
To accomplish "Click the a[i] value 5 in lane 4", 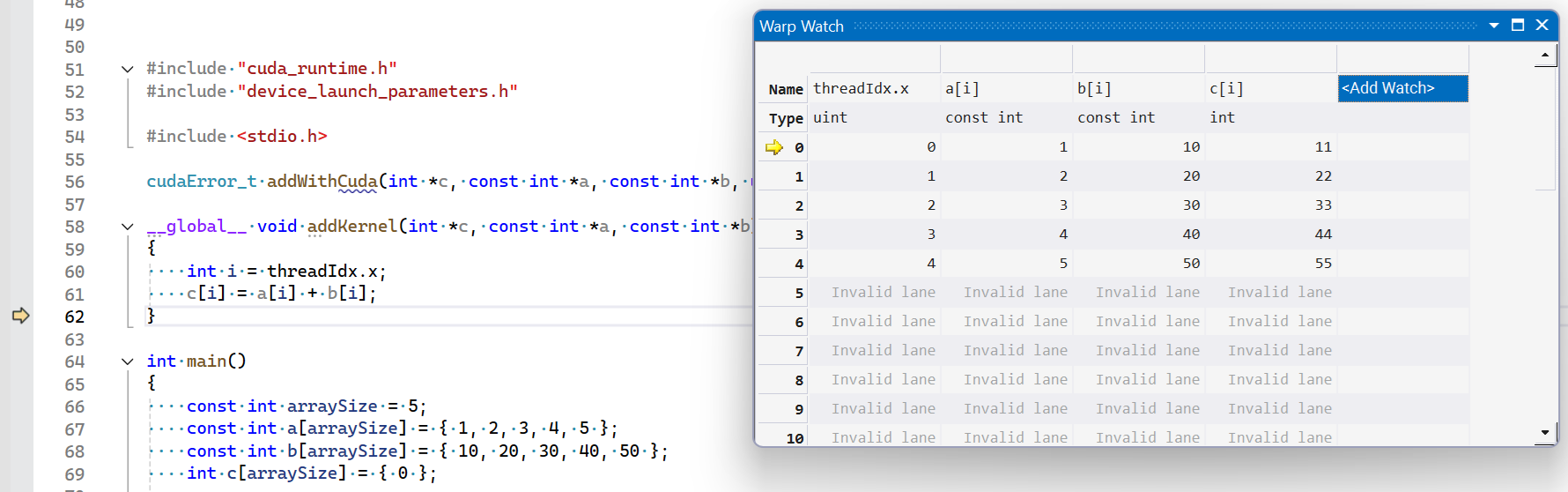I will [1006, 264].
